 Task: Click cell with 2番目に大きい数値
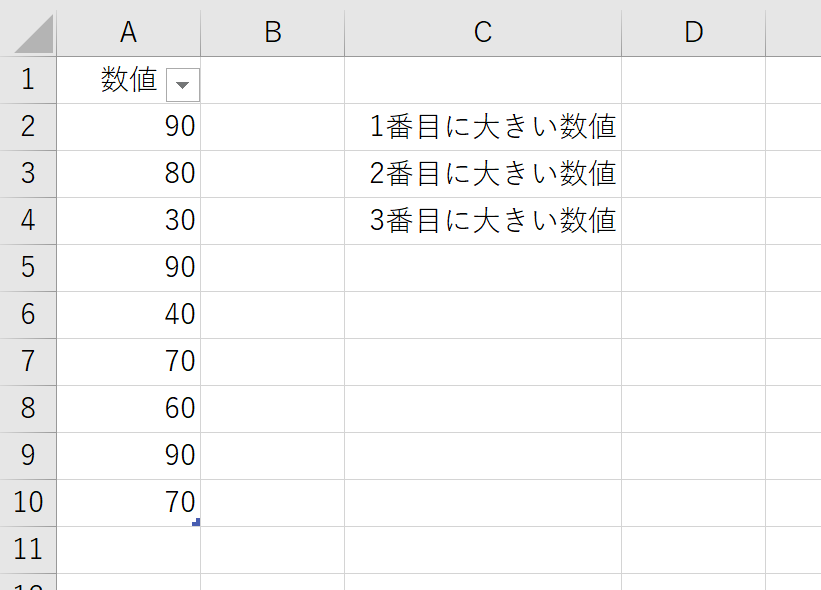[483, 174]
